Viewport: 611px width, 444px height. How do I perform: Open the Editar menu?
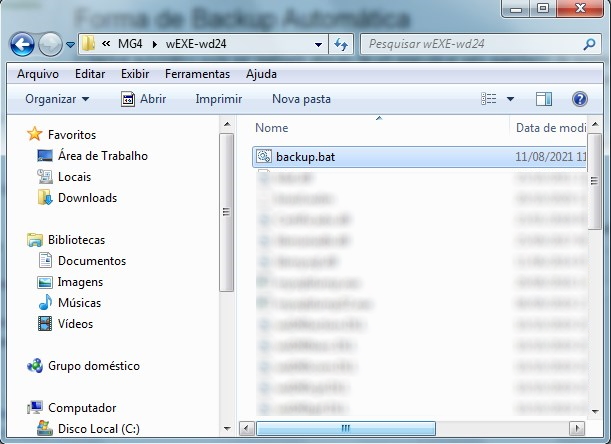[90, 74]
